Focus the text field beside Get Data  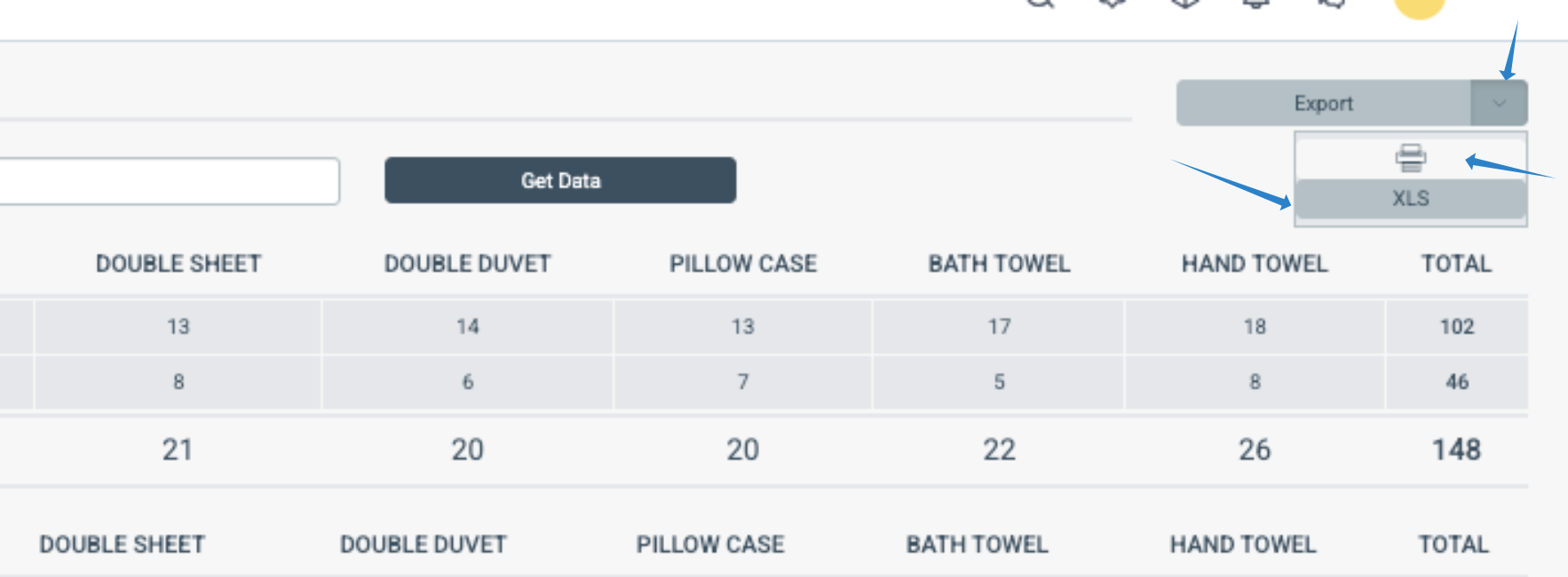pos(169,181)
